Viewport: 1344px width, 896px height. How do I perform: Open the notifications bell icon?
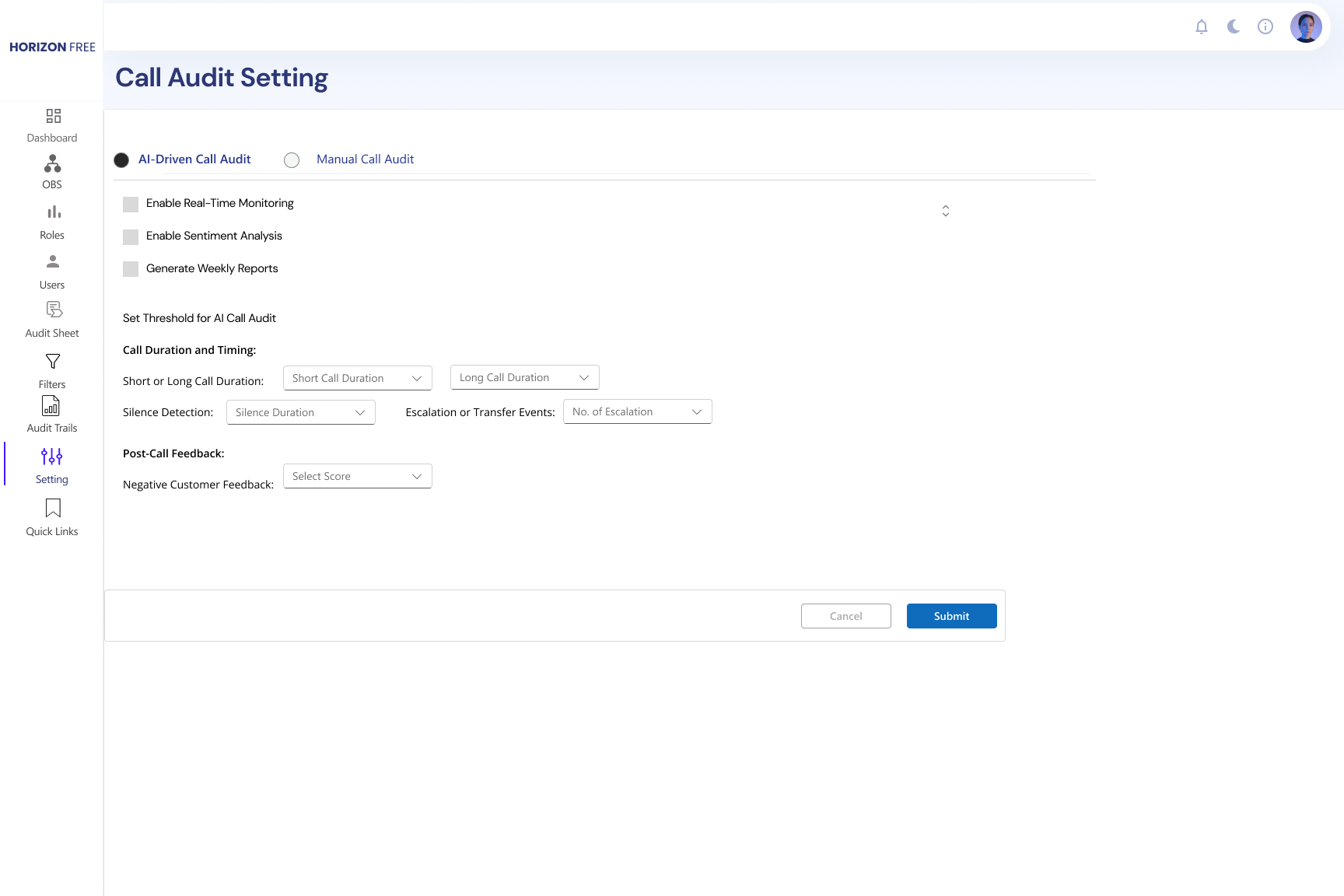1202,27
